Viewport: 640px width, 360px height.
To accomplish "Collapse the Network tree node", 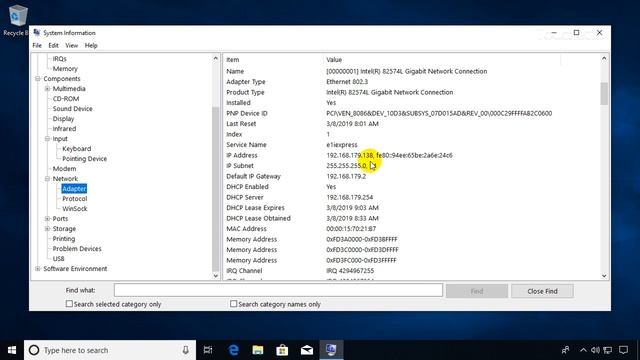I will pyautogui.click(x=47, y=179).
